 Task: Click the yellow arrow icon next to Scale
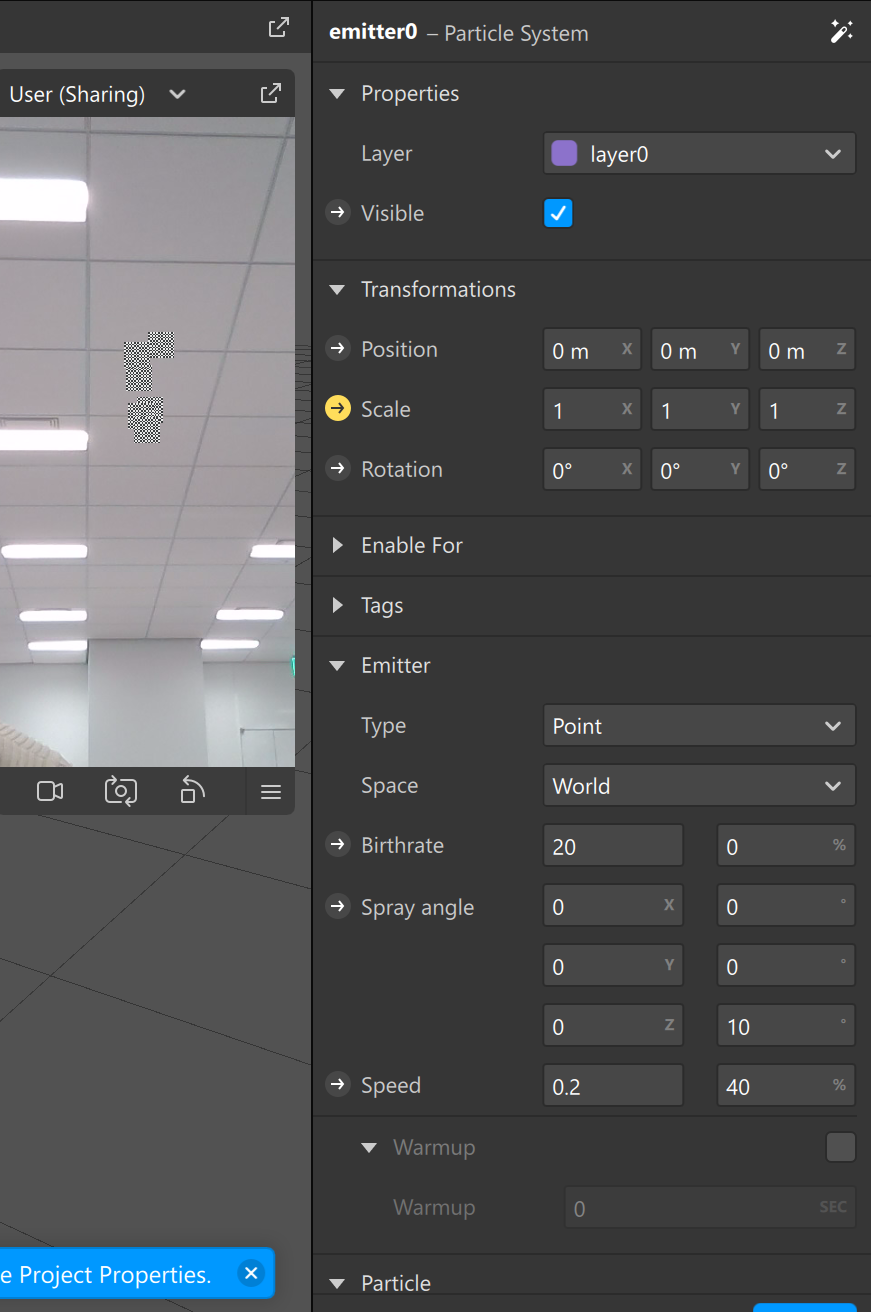(338, 409)
